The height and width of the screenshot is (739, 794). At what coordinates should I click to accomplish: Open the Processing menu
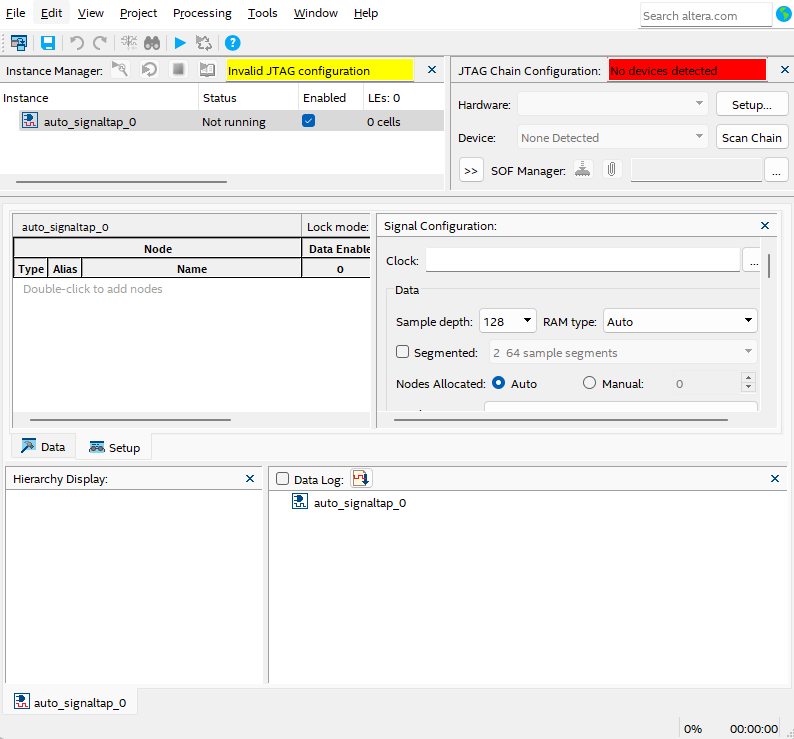pos(202,13)
